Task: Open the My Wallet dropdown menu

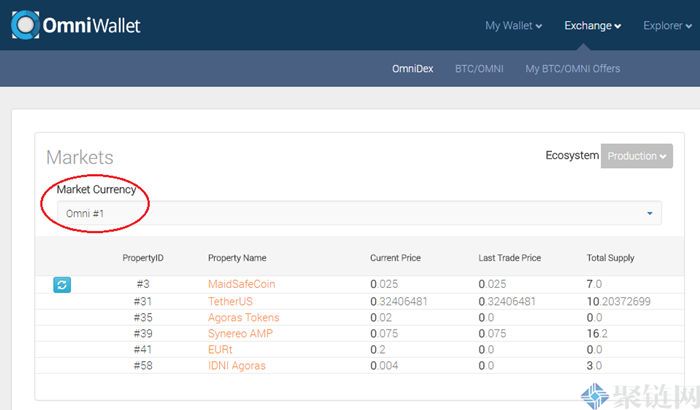Action: click(513, 26)
